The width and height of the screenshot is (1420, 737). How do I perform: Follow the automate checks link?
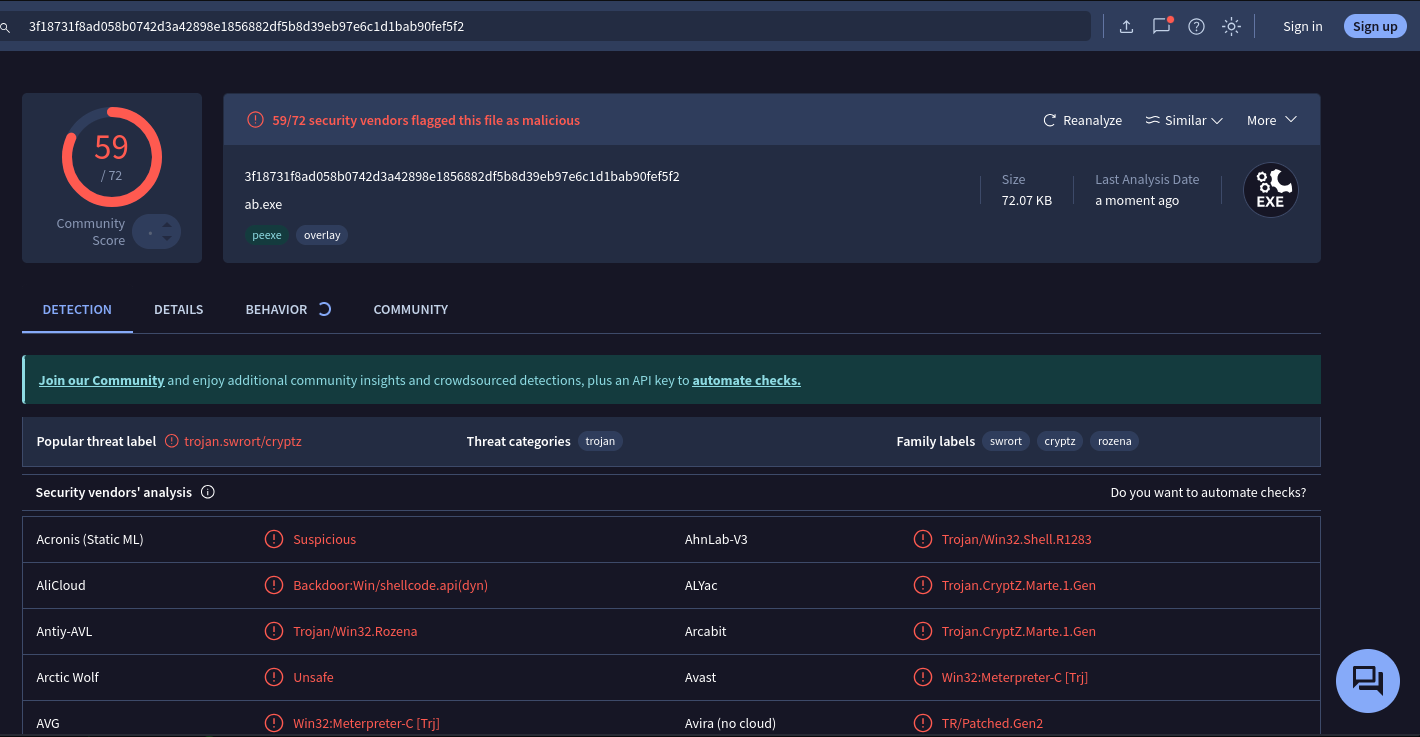coord(746,380)
